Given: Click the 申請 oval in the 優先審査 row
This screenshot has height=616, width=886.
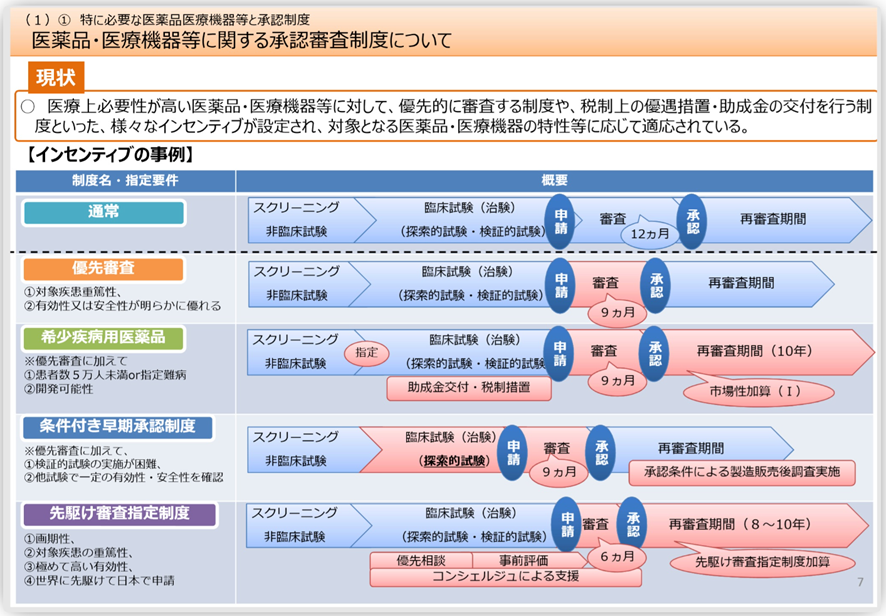Looking at the screenshot, I should 561,285.
